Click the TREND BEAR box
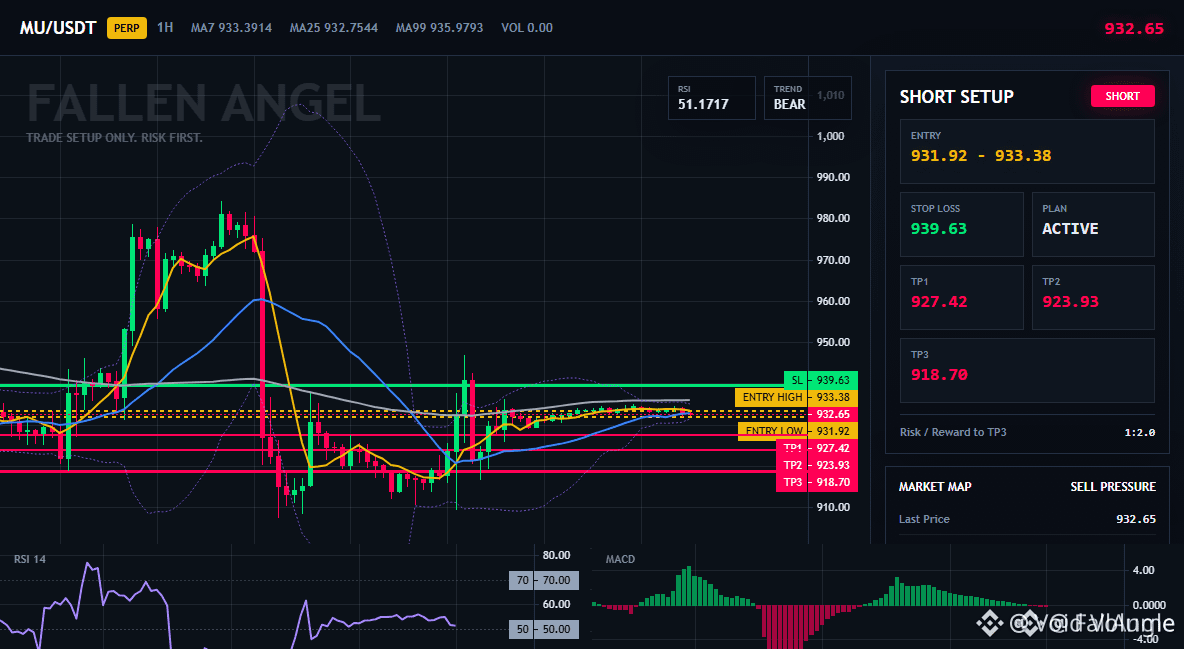1184x649 pixels. pyautogui.click(x=807, y=97)
